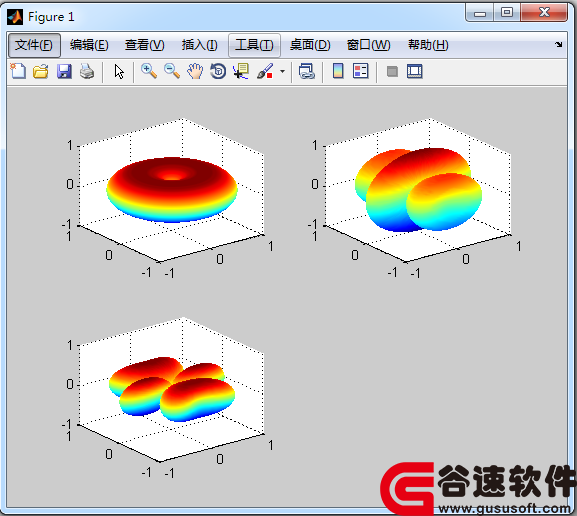Select the torus-shaped 3D plot
Viewport: 577px width, 516px height.
(x=172, y=190)
